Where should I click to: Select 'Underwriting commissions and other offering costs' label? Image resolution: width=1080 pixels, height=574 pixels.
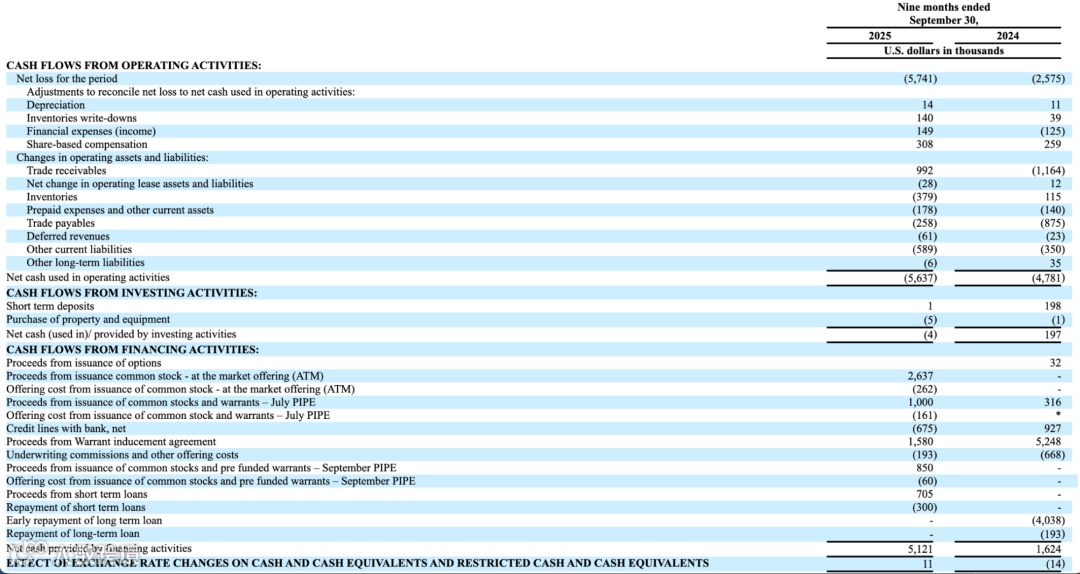pyautogui.click(x=123, y=454)
